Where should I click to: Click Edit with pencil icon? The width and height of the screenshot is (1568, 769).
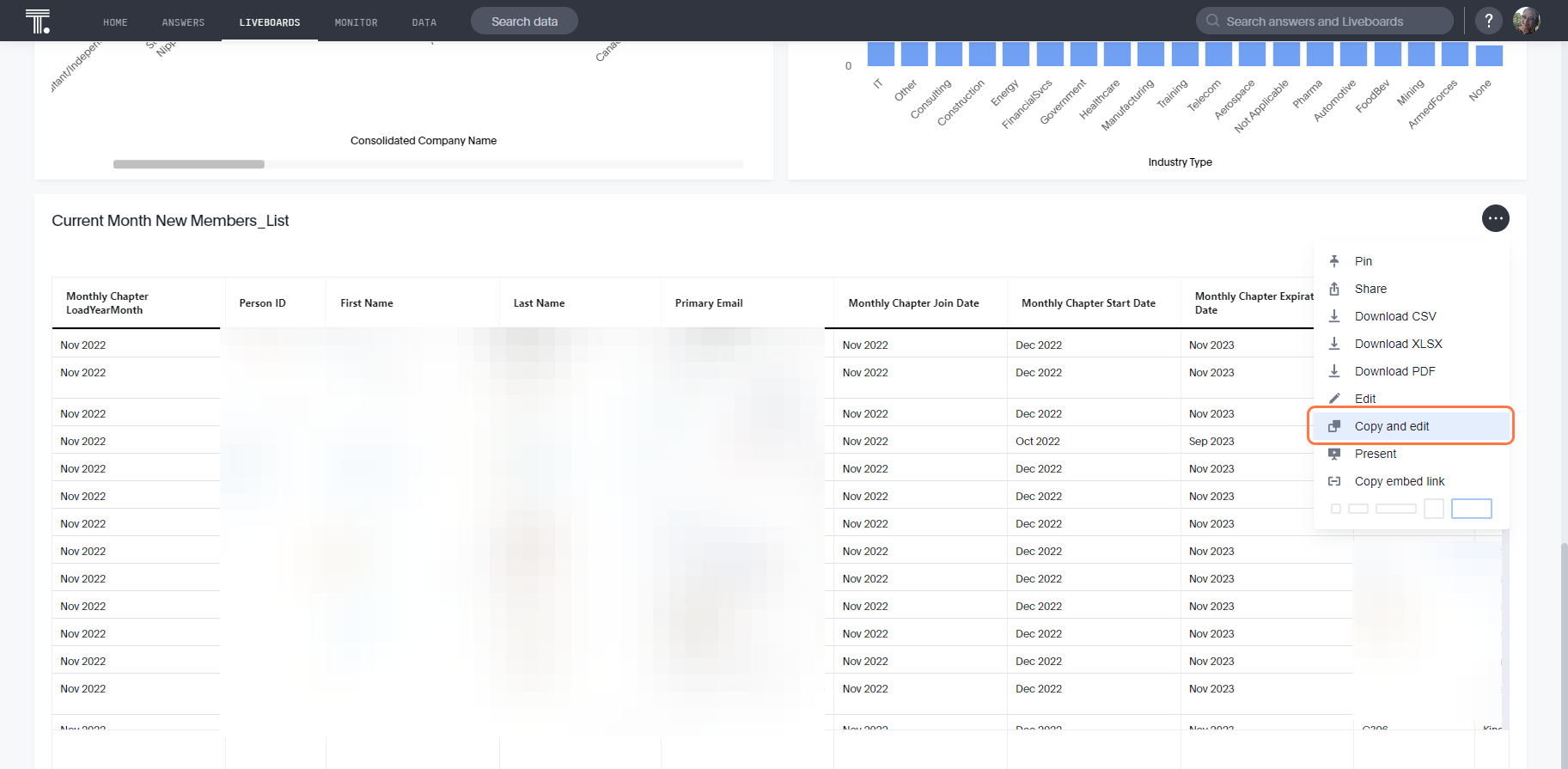[x=1412, y=398]
